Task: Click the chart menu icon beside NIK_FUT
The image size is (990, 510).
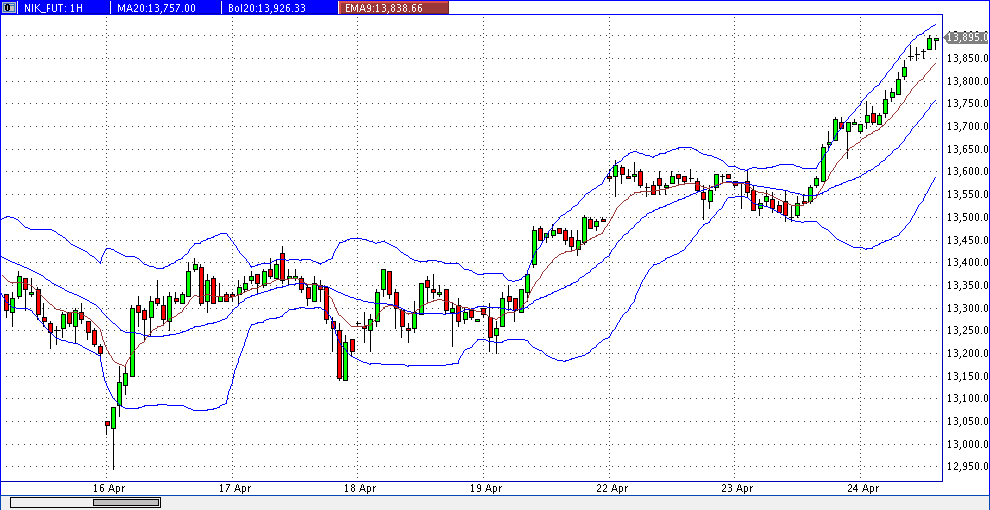Action: pyautogui.click(x=8, y=8)
